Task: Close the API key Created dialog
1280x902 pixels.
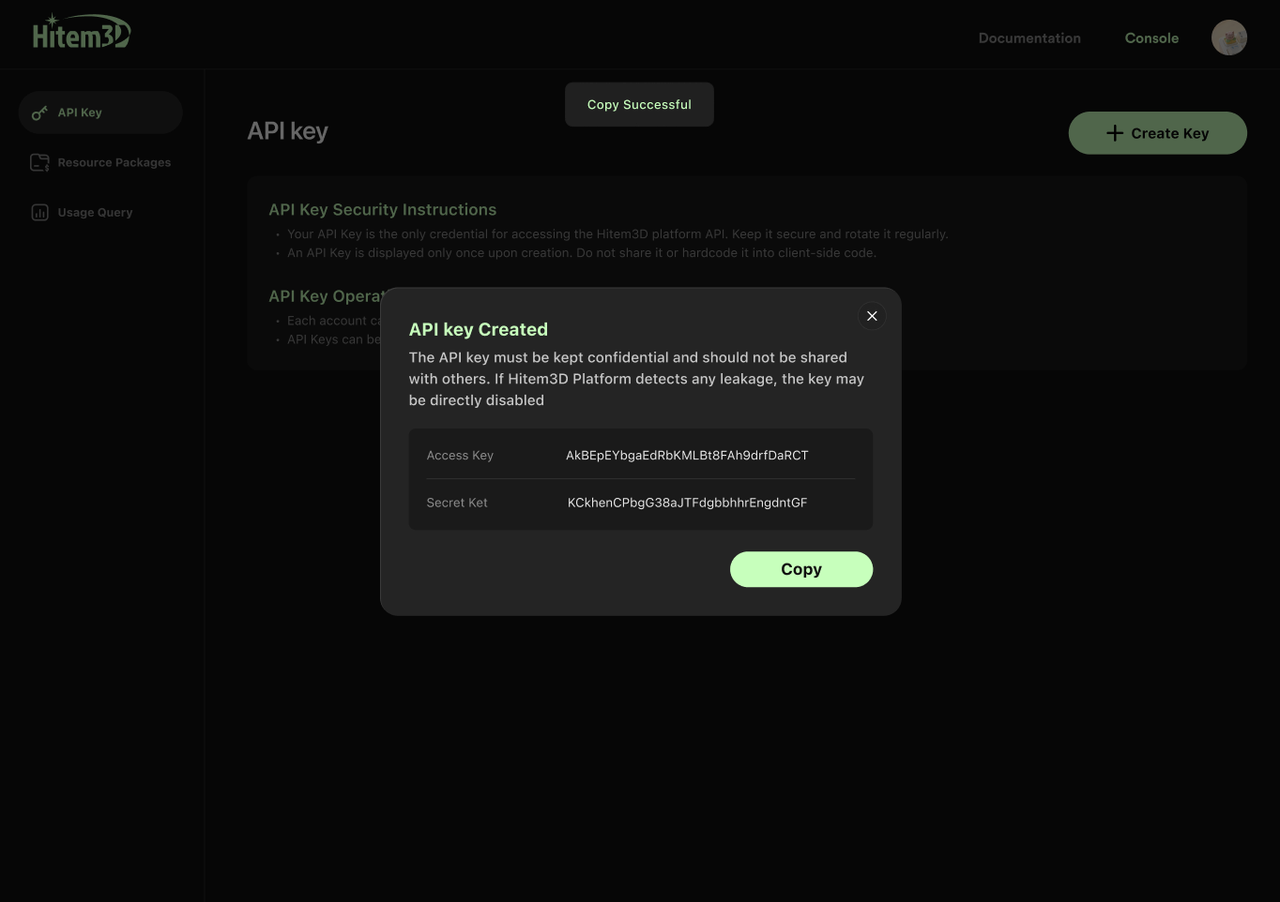Action: pos(871,316)
